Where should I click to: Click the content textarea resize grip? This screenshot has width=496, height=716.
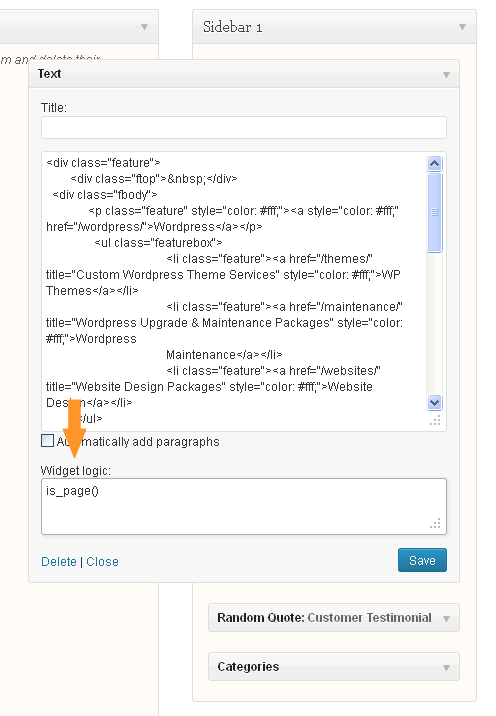tap(435, 421)
